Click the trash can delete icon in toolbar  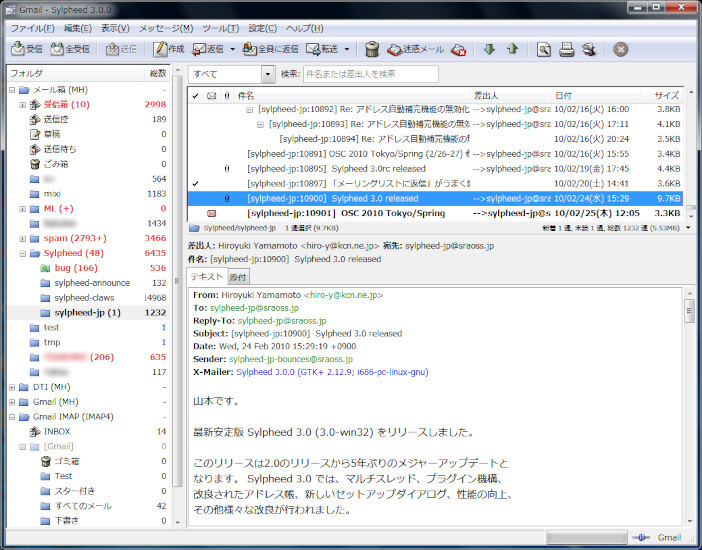click(372, 49)
